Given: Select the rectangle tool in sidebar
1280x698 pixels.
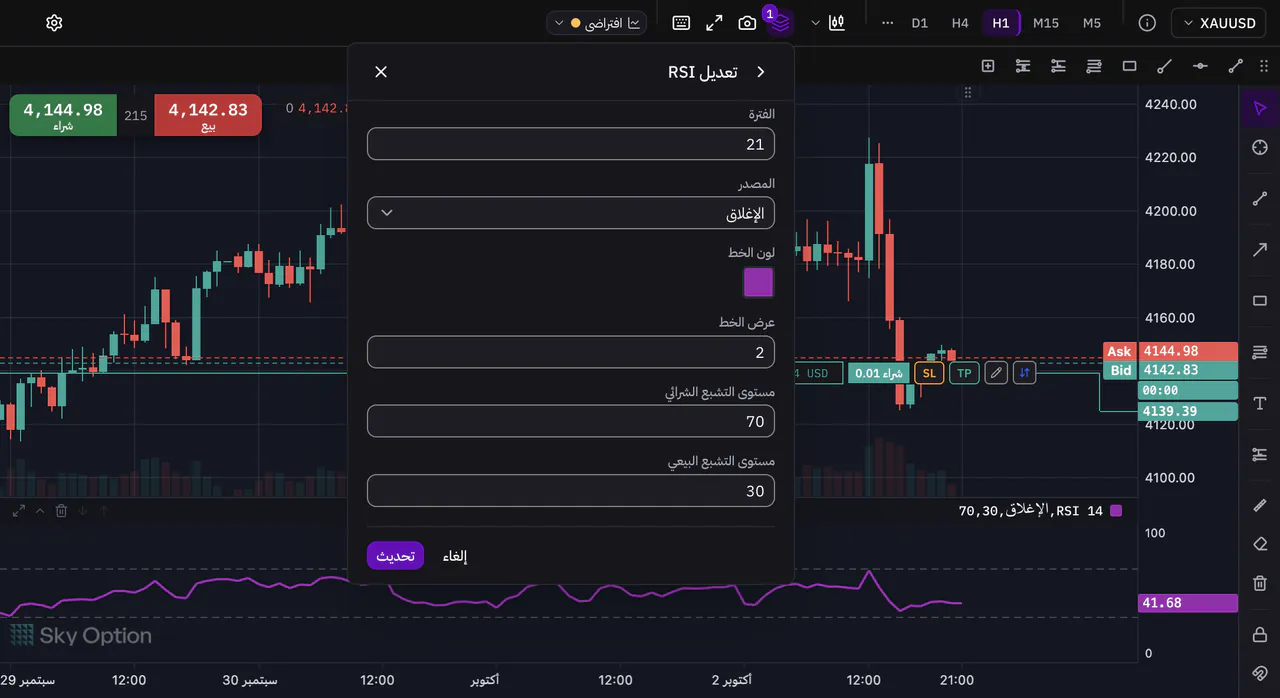Looking at the screenshot, I should [1260, 301].
